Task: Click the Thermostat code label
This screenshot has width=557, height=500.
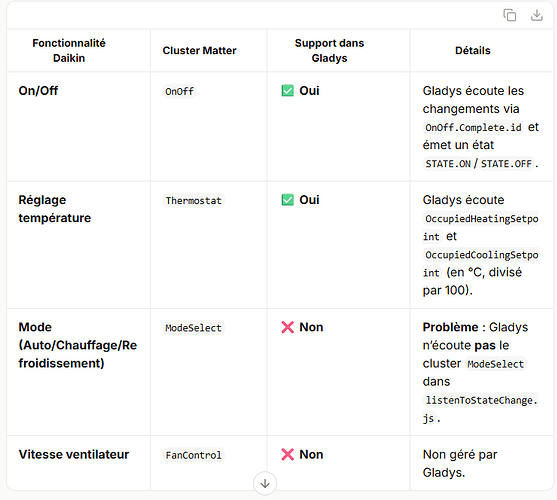Action: tap(194, 201)
